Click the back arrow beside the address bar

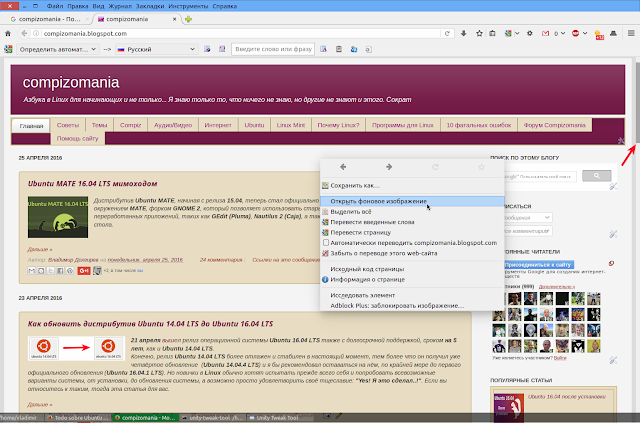coord(24,33)
